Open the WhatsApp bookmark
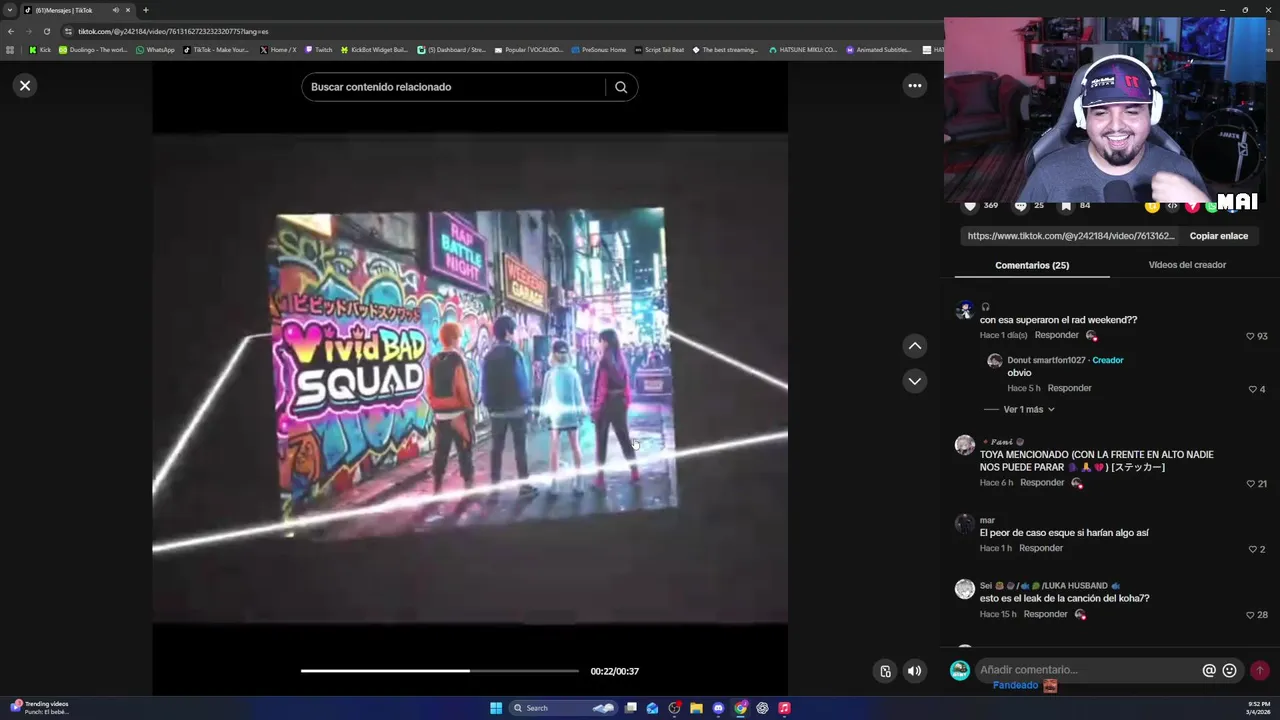 coord(155,50)
